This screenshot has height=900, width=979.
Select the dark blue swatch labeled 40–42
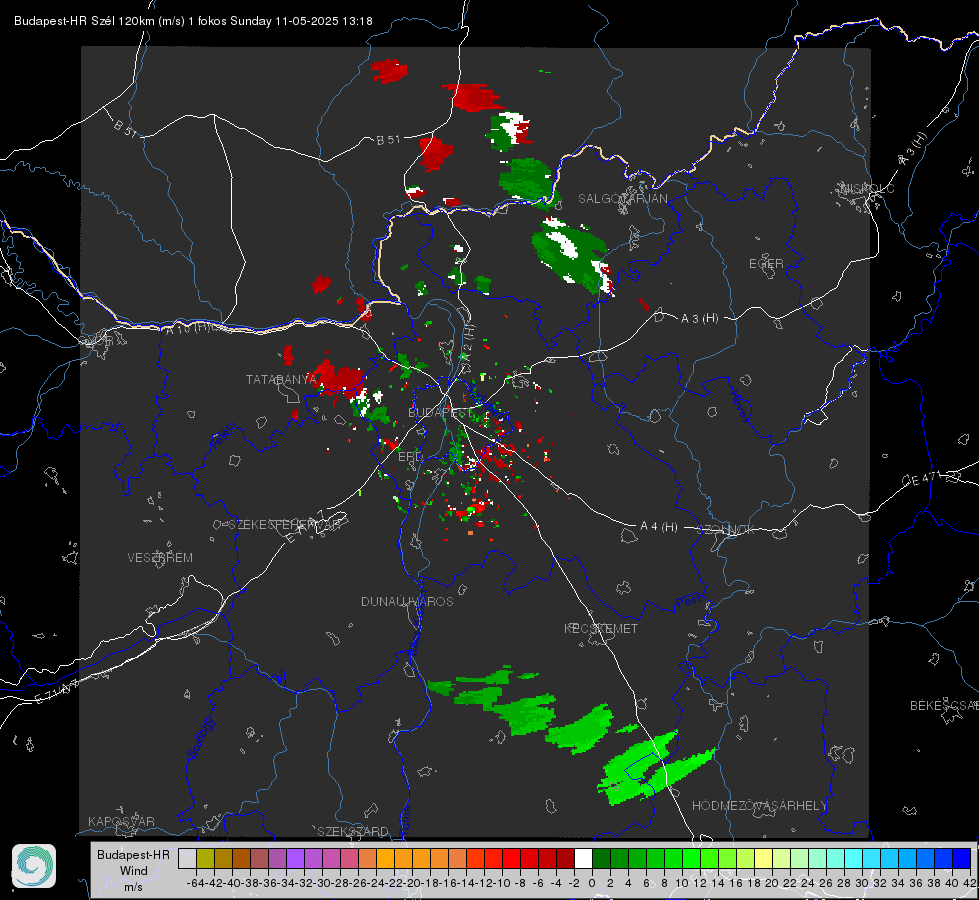[x=962, y=859]
